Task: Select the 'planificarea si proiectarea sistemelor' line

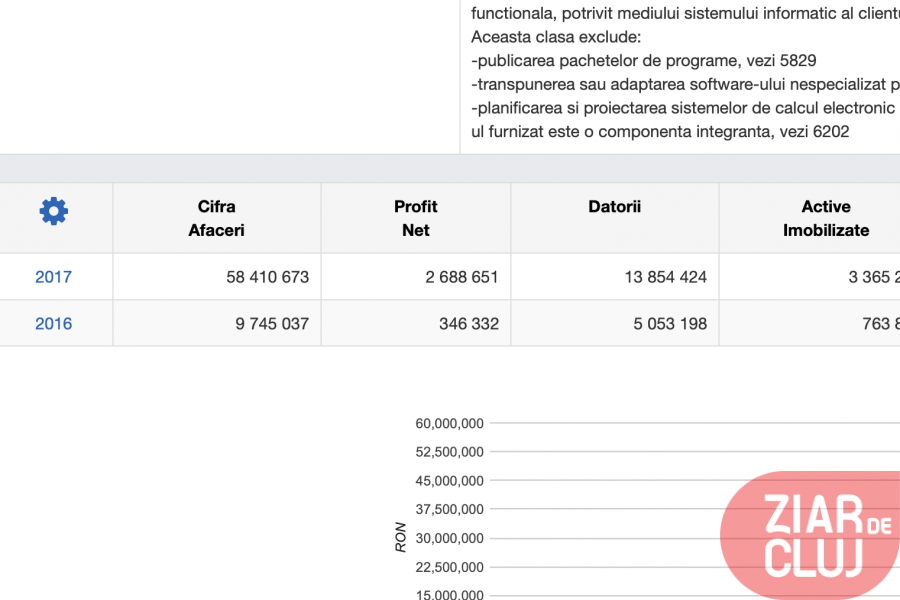Action: 685,109
